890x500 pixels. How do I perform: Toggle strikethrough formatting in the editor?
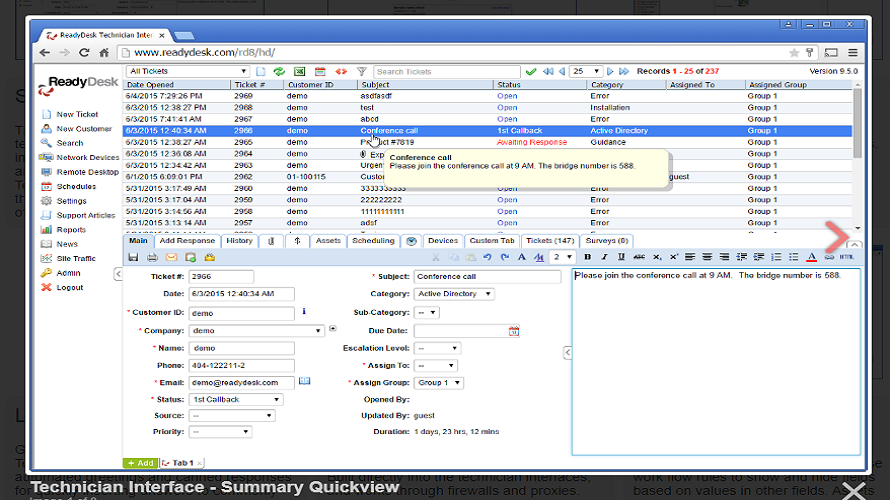[639, 257]
